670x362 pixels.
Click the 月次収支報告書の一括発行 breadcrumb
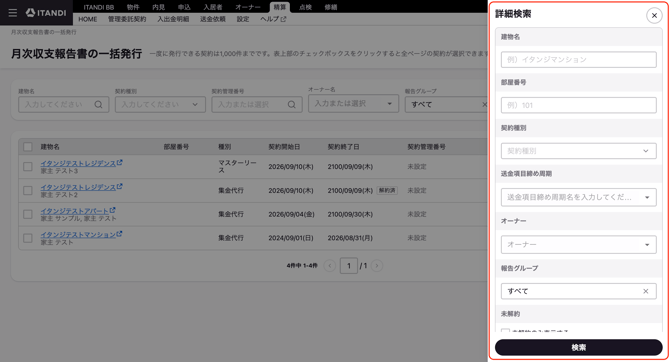[44, 32]
